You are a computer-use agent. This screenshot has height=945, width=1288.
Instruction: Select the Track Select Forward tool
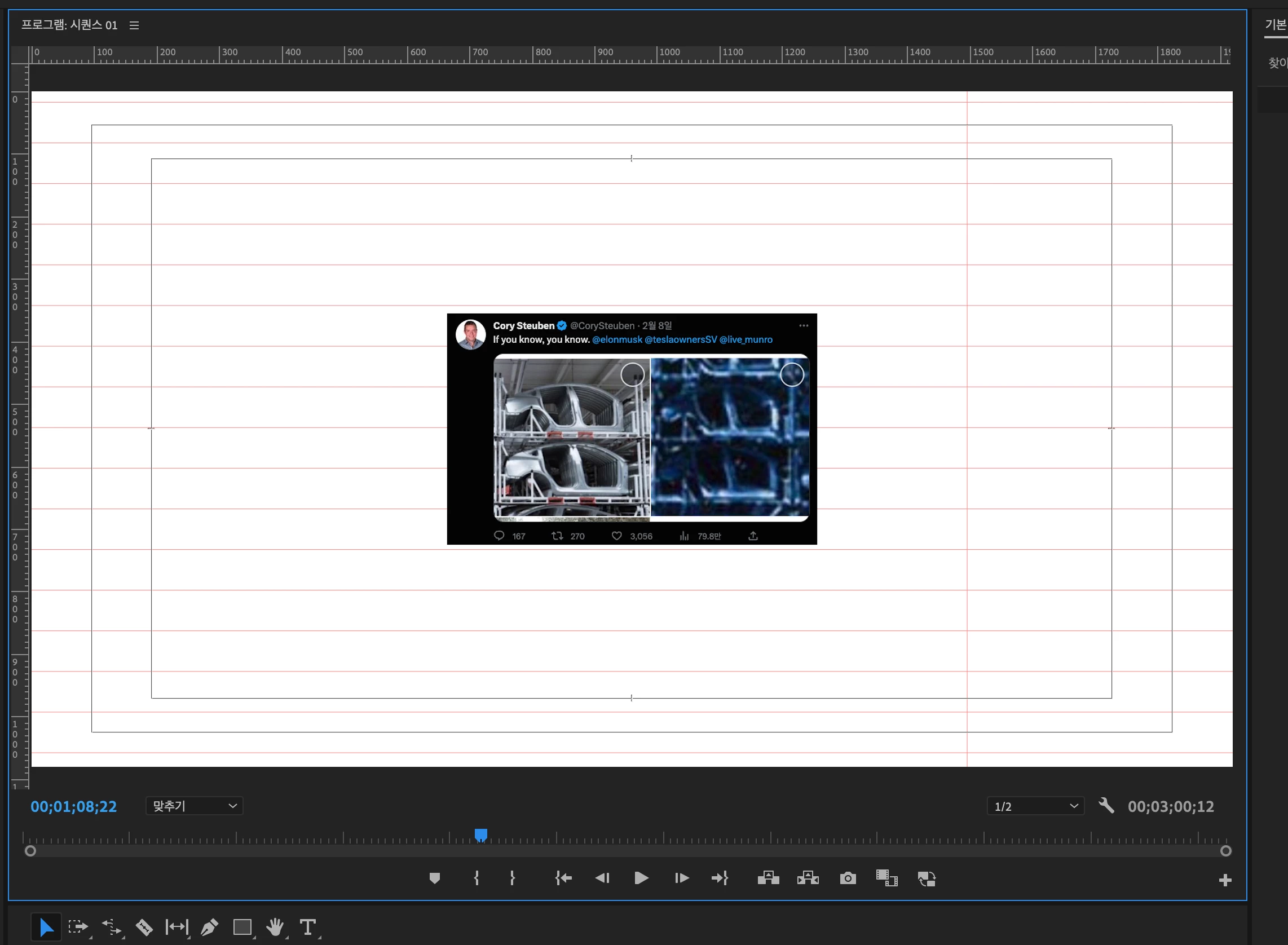coord(78,927)
